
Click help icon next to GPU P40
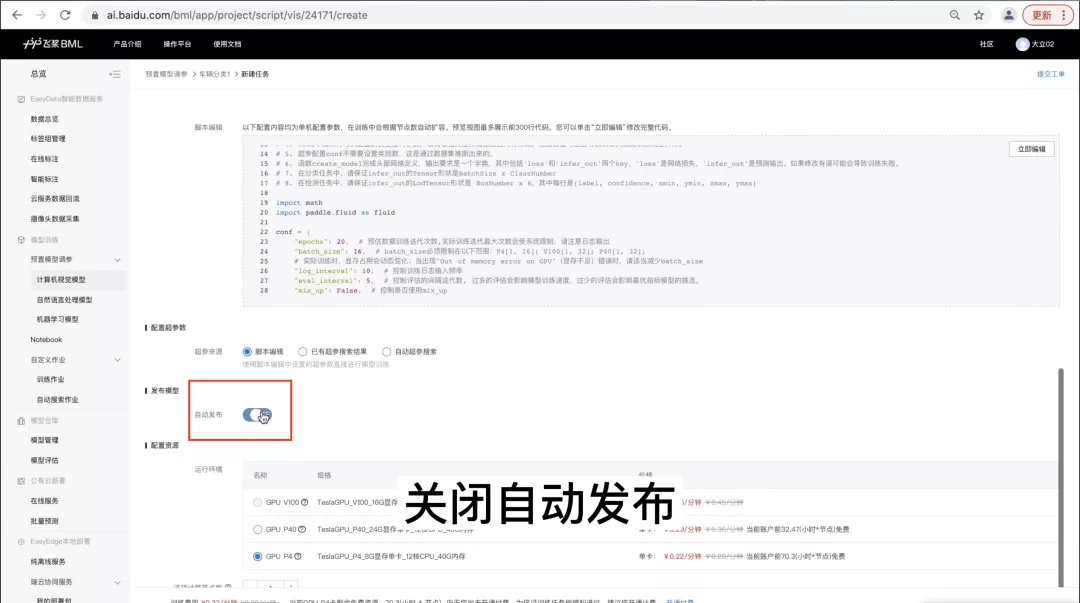(302, 529)
